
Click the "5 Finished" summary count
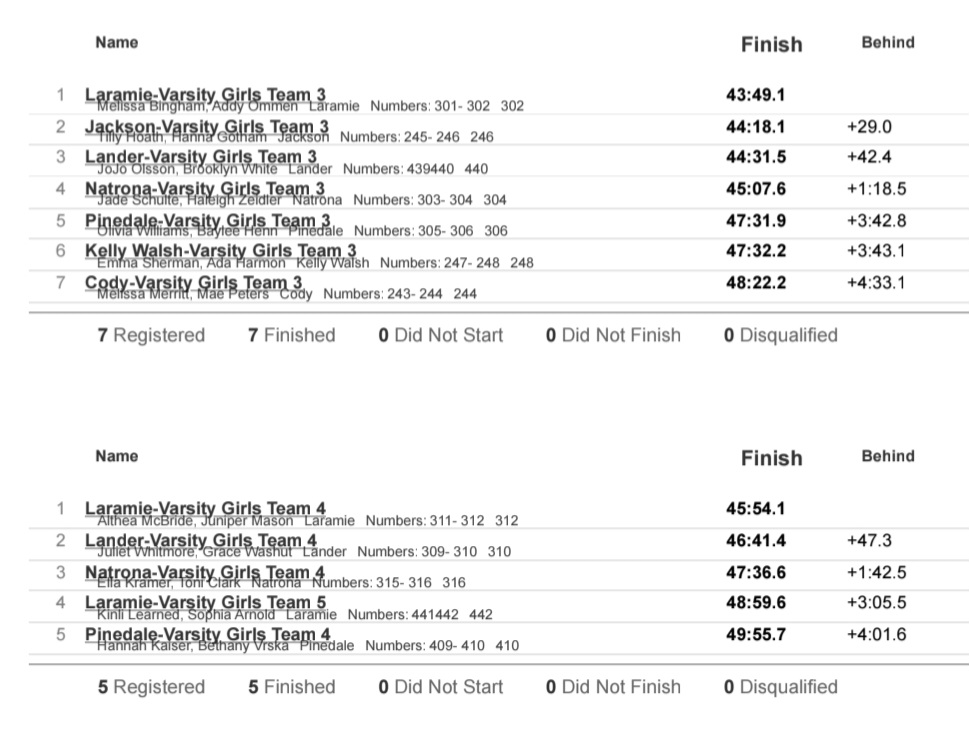[292, 687]
